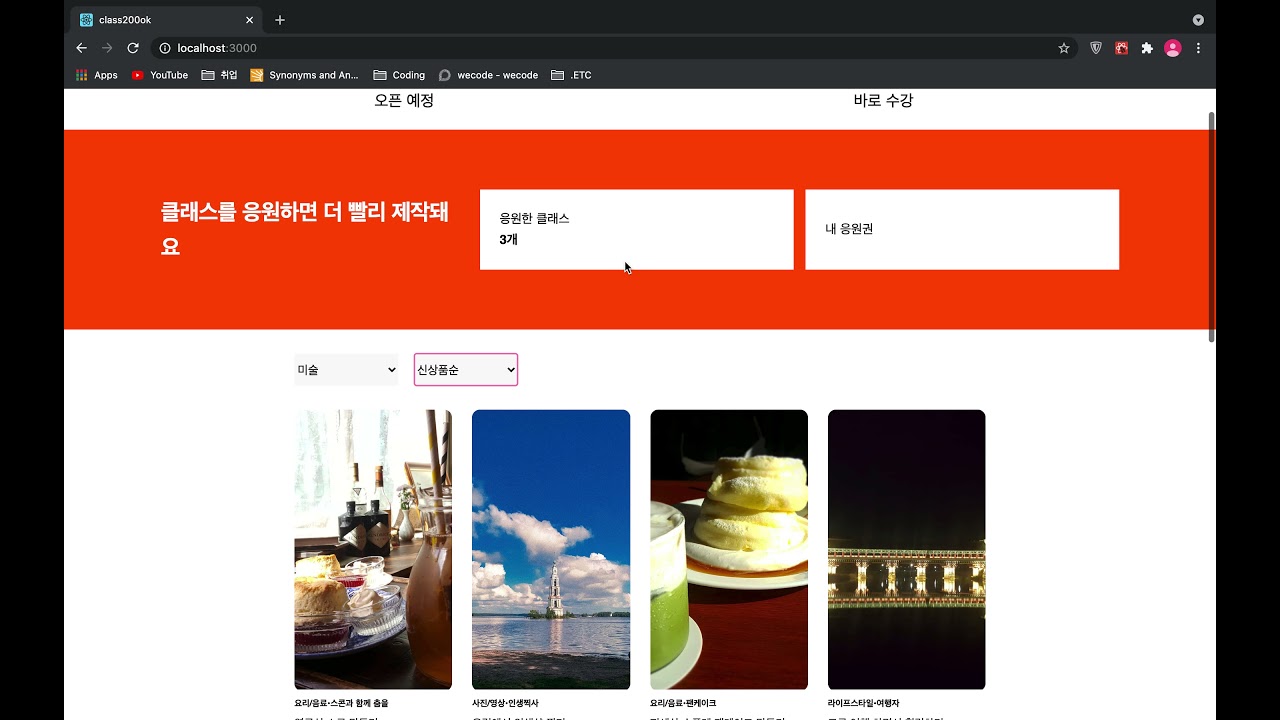Image resolution: width=1280 pixels, height=720 pixels.
Task: Close the class200ok tab
Action: [249, 20]
